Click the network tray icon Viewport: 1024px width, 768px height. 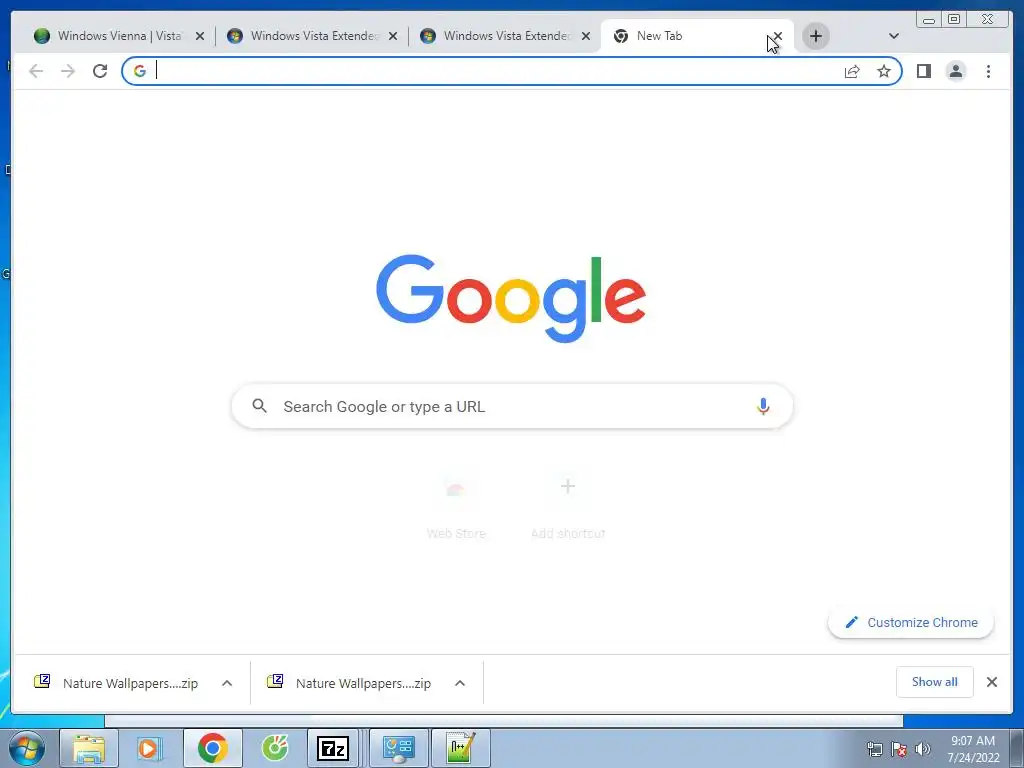[874, 749]
